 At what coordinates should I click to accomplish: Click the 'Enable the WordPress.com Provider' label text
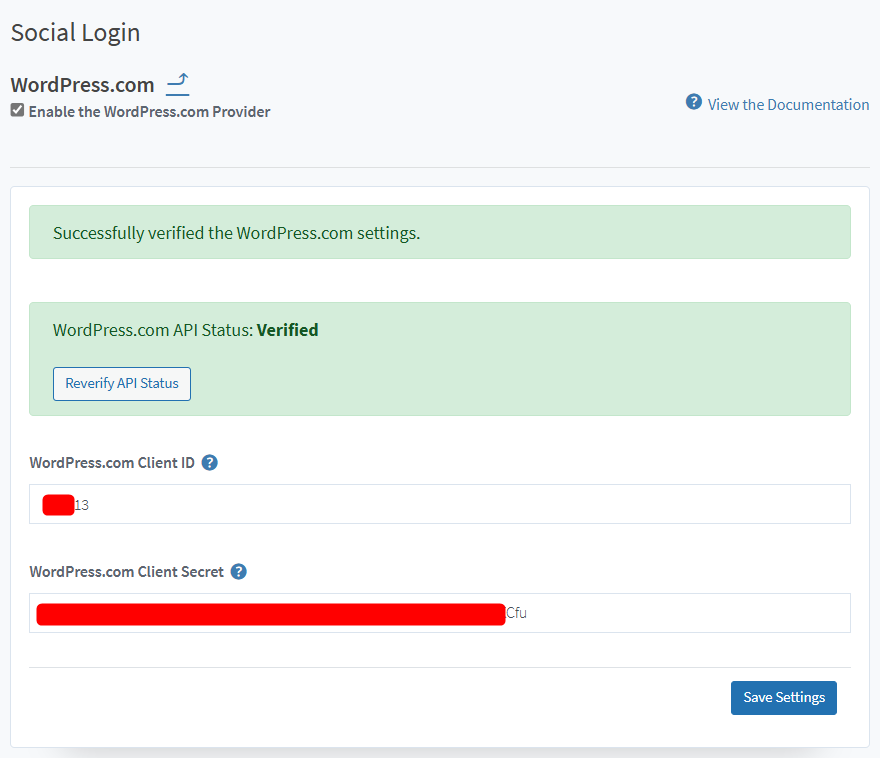pyautogui.click(x=149, y=112)
